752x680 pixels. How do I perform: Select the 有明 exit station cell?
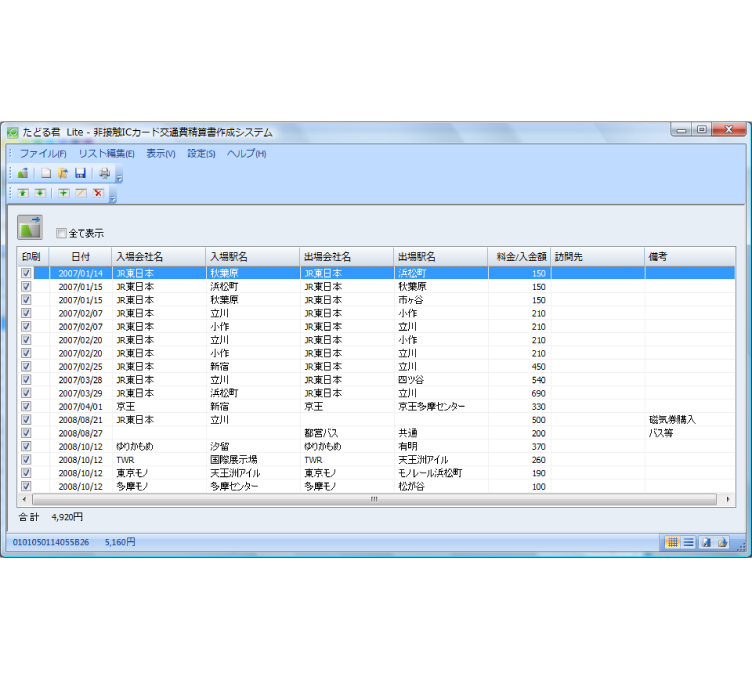pyautogui.click(x=441, y=446)
